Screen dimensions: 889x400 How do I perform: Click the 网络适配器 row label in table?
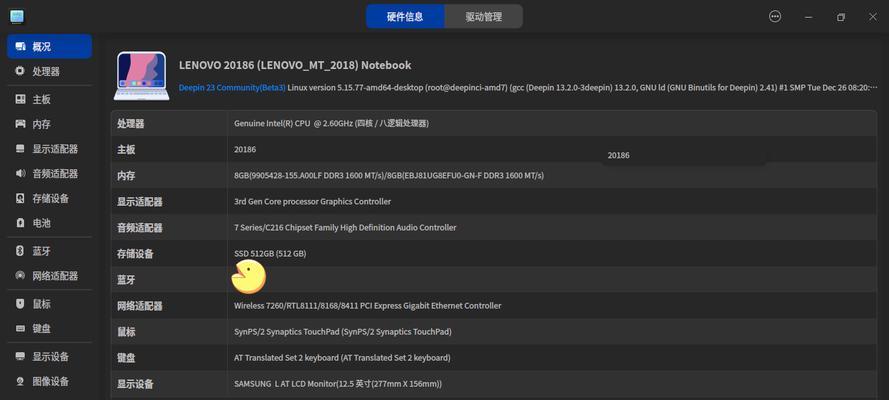140,306
